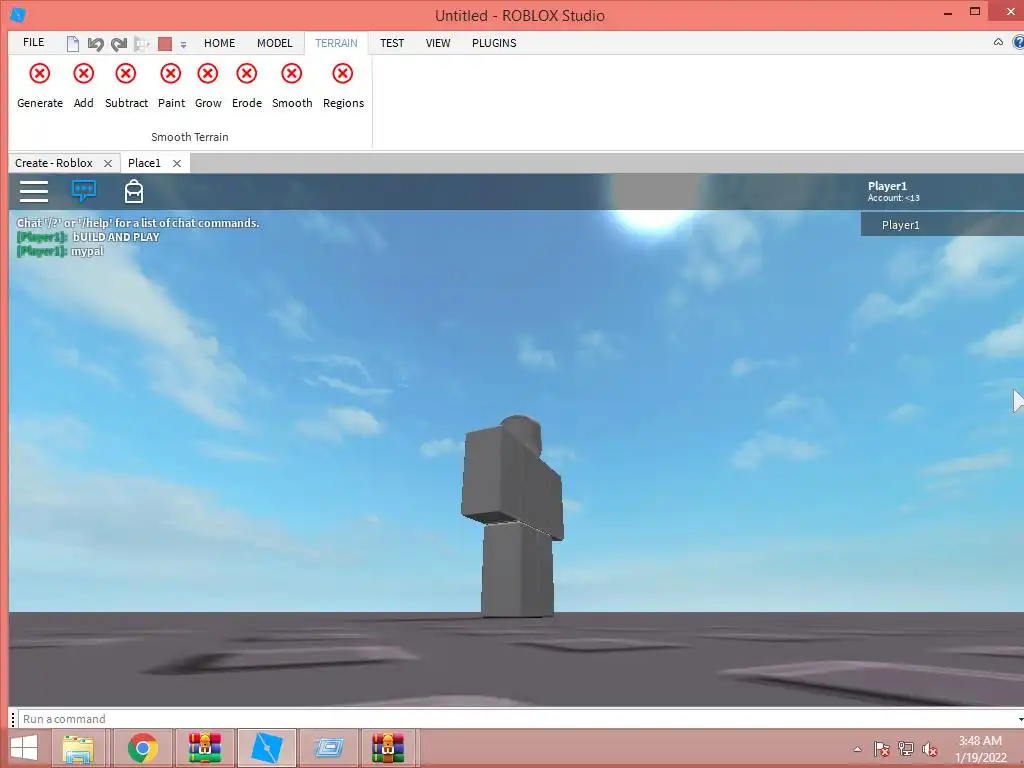1024x768 pixels.
Task: Redo the last action
Action: coord(119,44)
